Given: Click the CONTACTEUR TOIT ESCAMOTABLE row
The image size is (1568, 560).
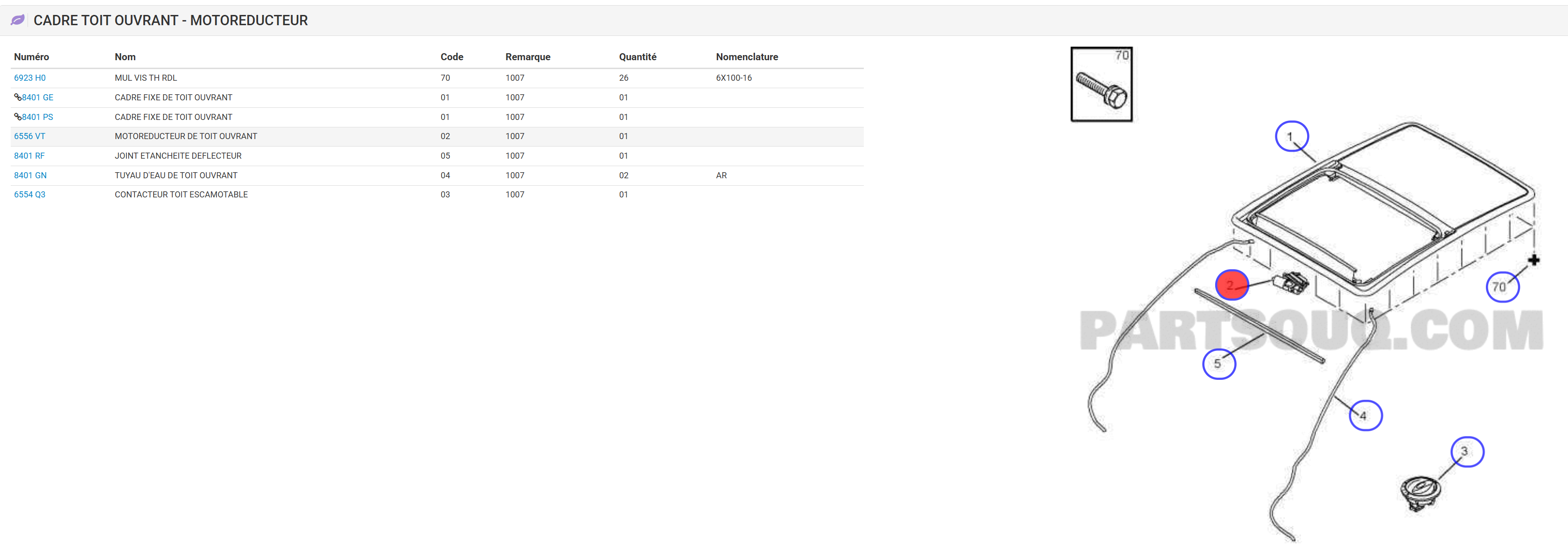Looking at the screenshot, I should click(182, 195).
